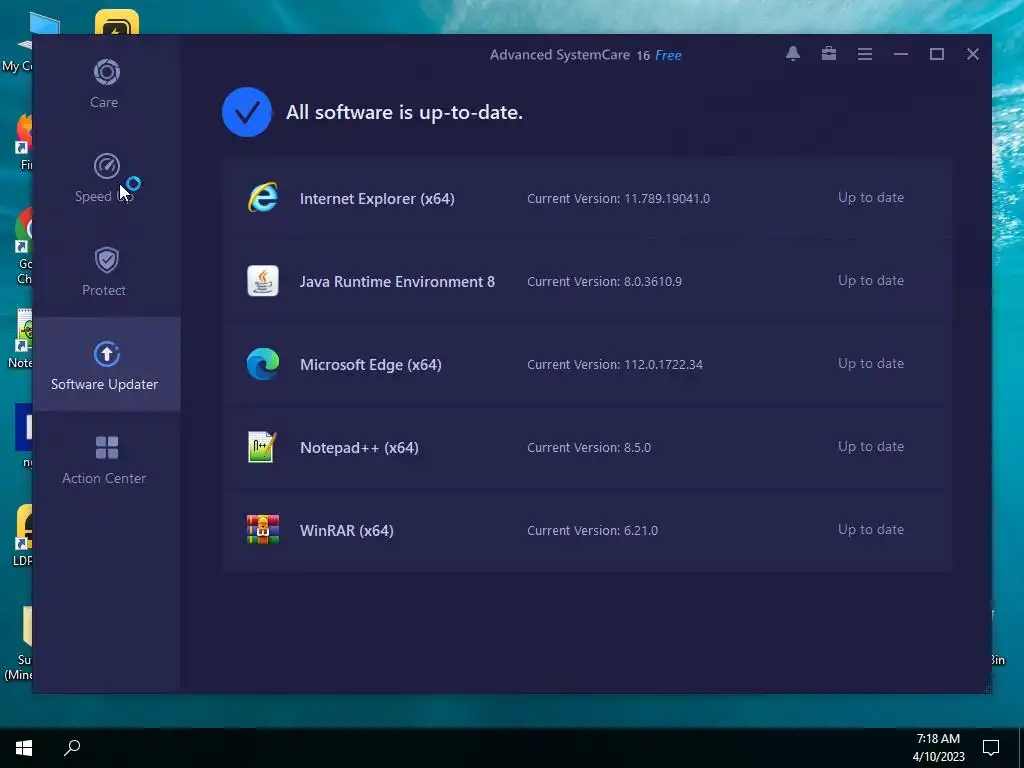Click the Internet Explorer app icon

[x=263, y=198]
